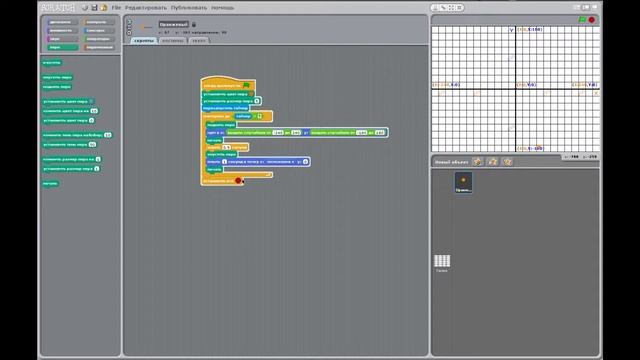Click the green-flag hat block at the script top
The height and width of the screenshot is (360, 640).
click(228, 84)
